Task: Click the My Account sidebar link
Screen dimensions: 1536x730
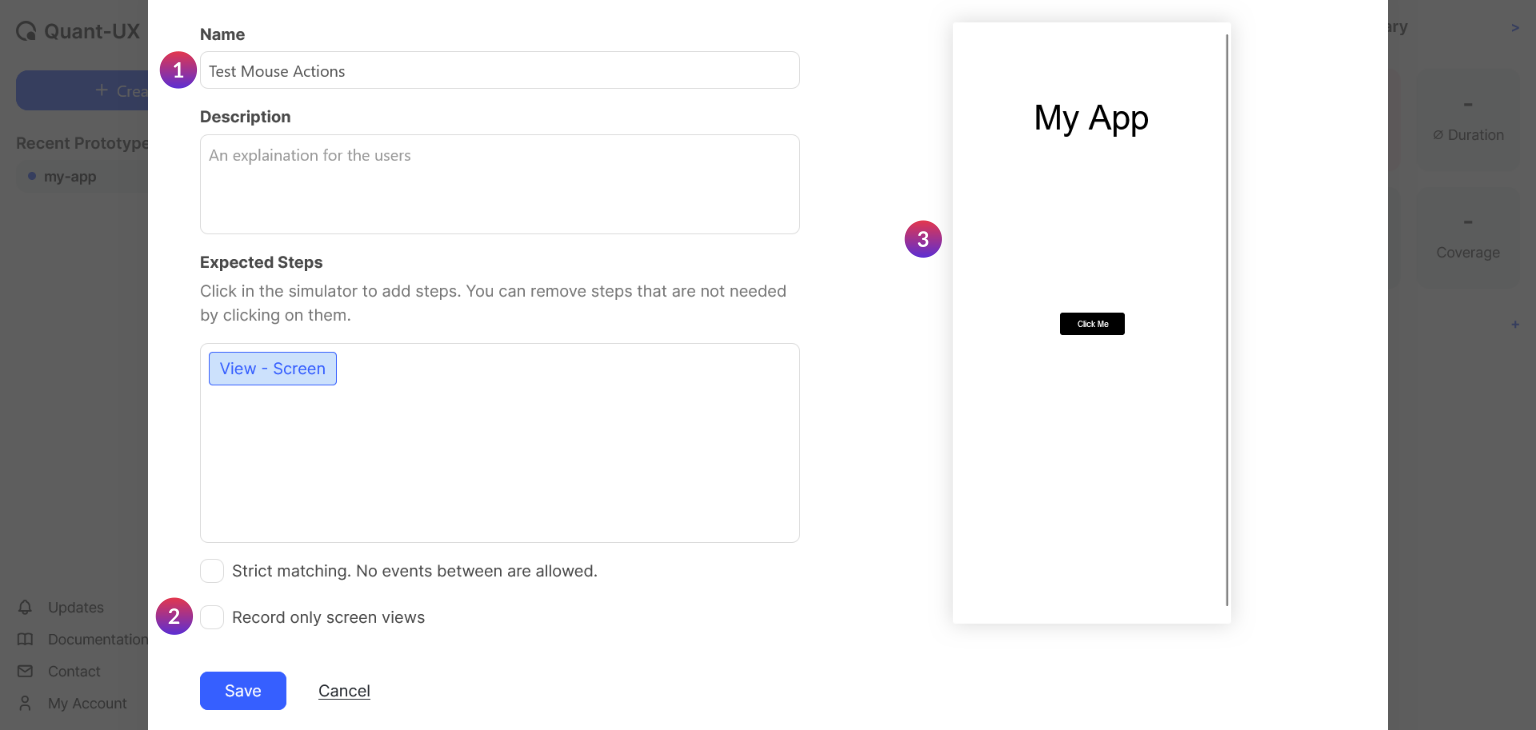Action: click(x=87, y=703)
